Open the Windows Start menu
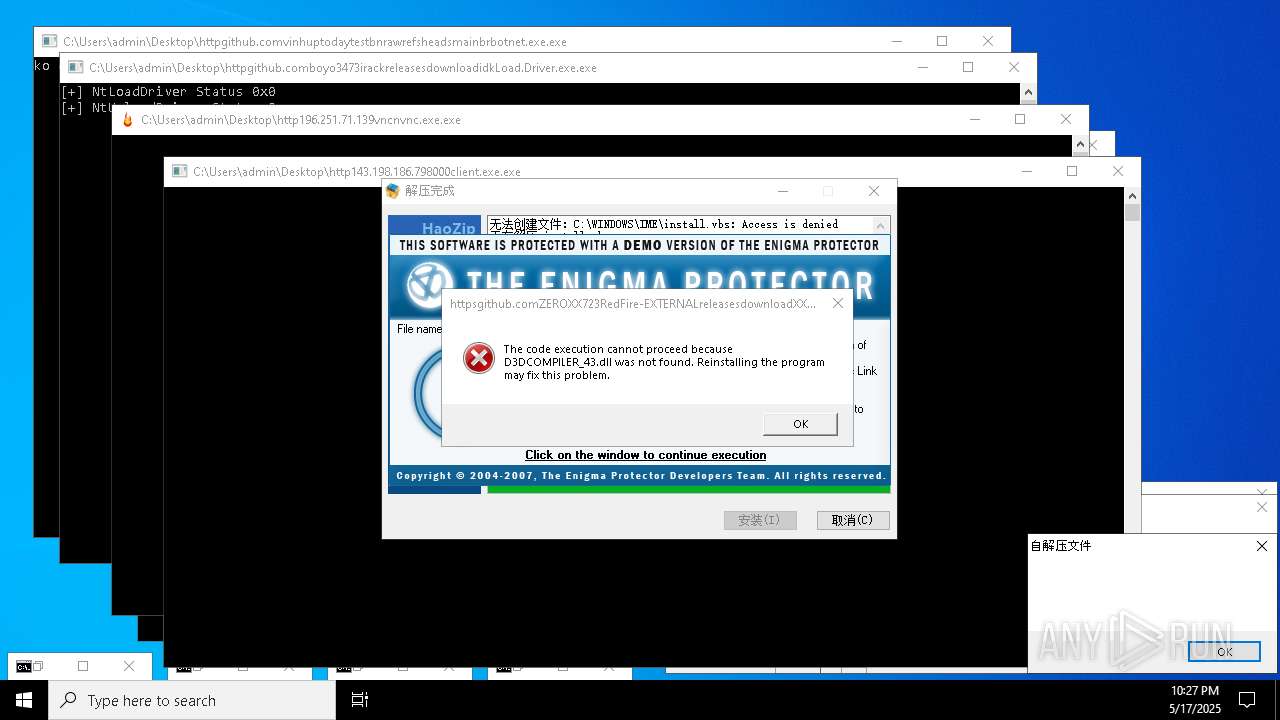The image size is (1280, 720). click(24, 700)
